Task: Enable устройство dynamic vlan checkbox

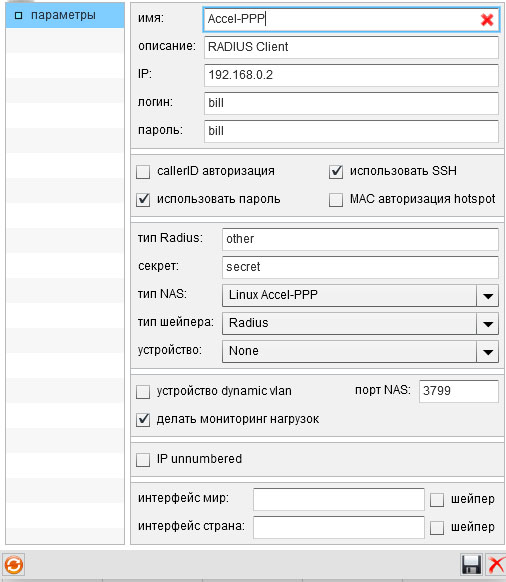Action: click(143, 392)
